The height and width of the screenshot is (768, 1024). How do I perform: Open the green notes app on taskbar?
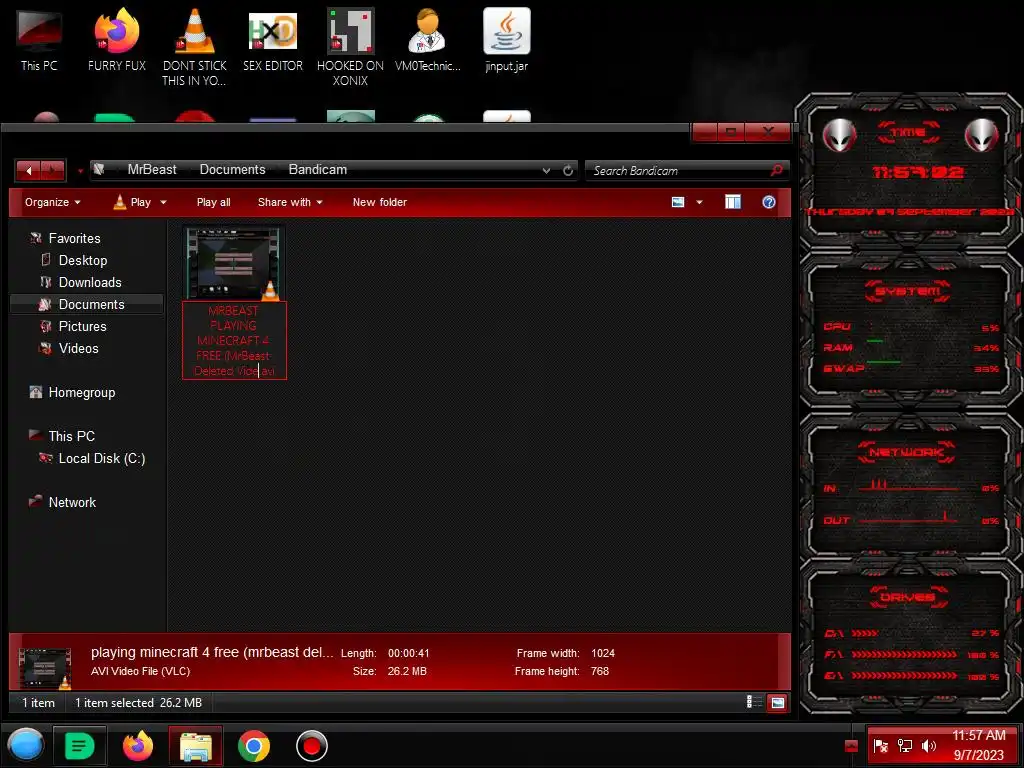point(80,746)
